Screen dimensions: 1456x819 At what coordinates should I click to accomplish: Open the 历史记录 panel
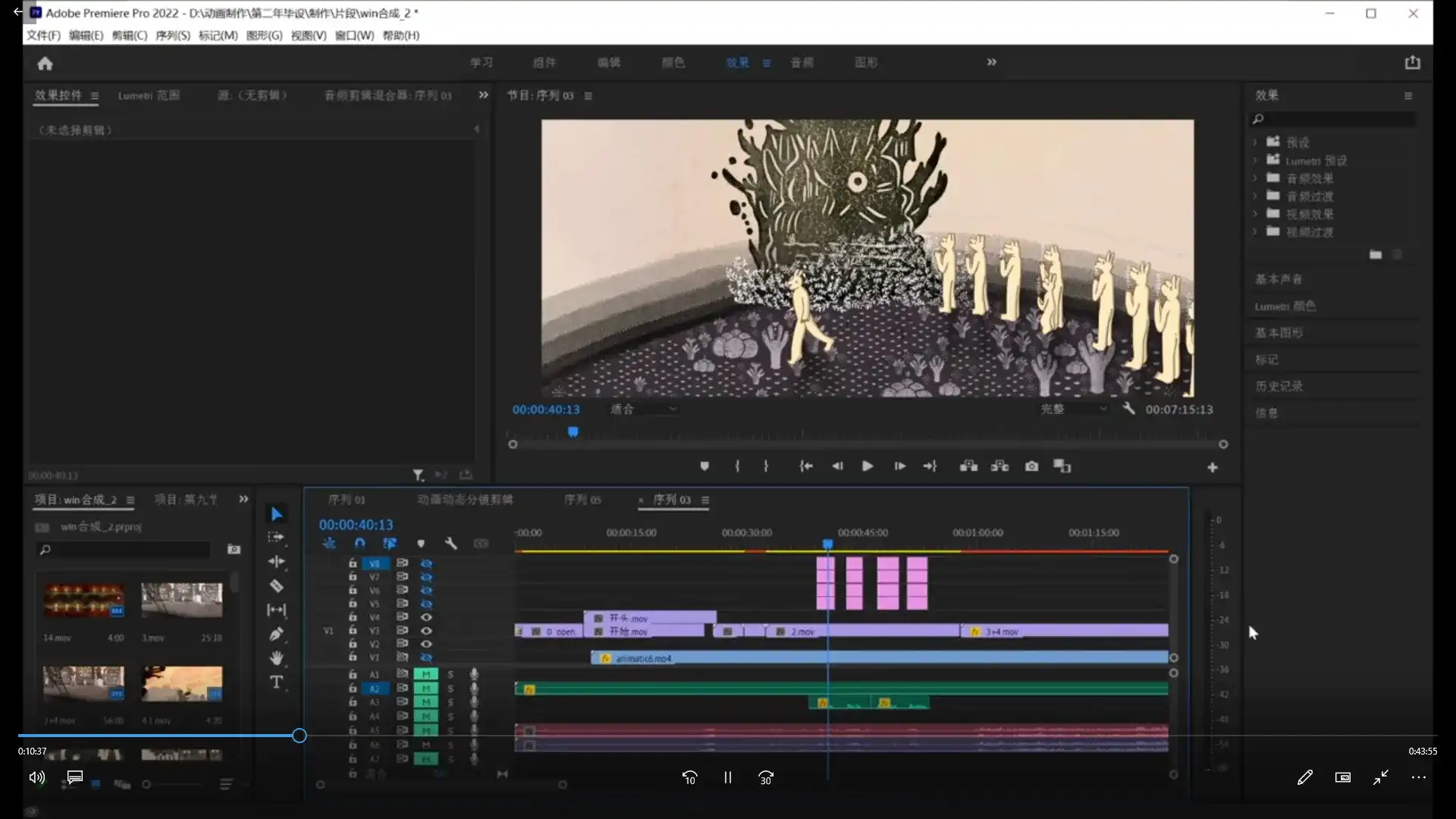click(x=1279, y=386)
